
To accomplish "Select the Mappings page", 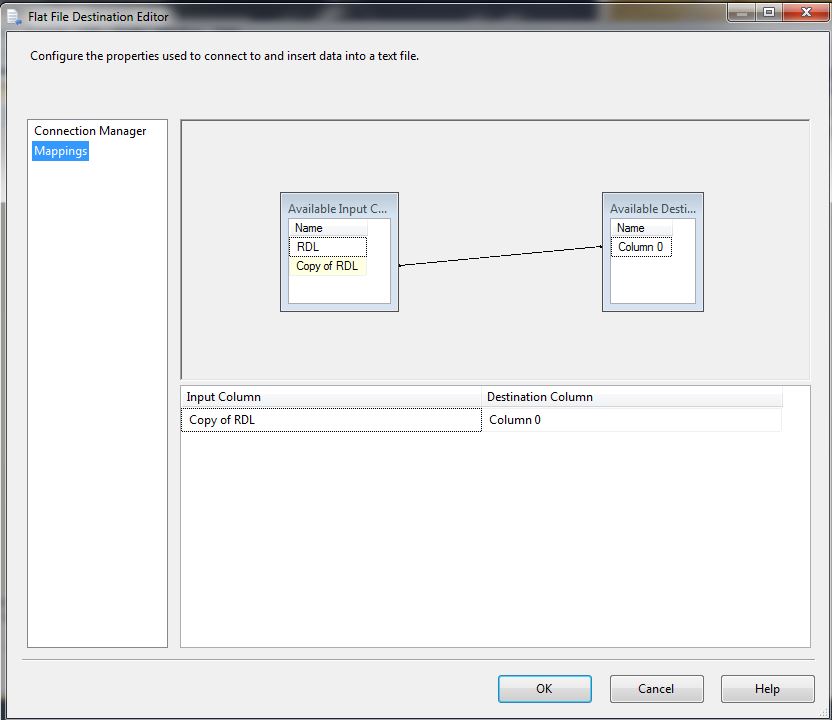I will coord(60,151).
